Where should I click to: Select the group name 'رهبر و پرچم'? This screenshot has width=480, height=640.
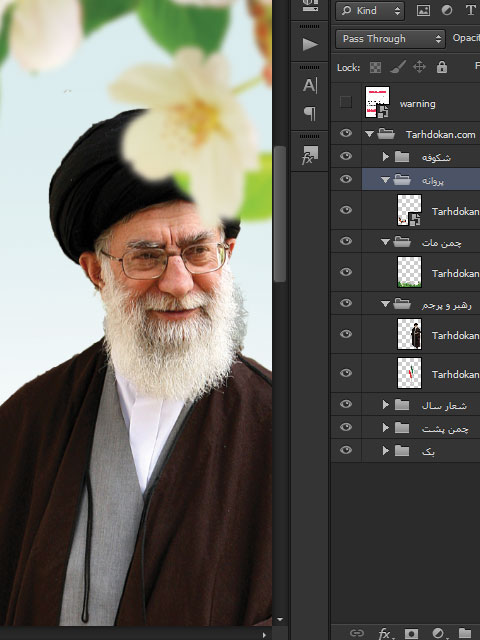pos(447,305)
